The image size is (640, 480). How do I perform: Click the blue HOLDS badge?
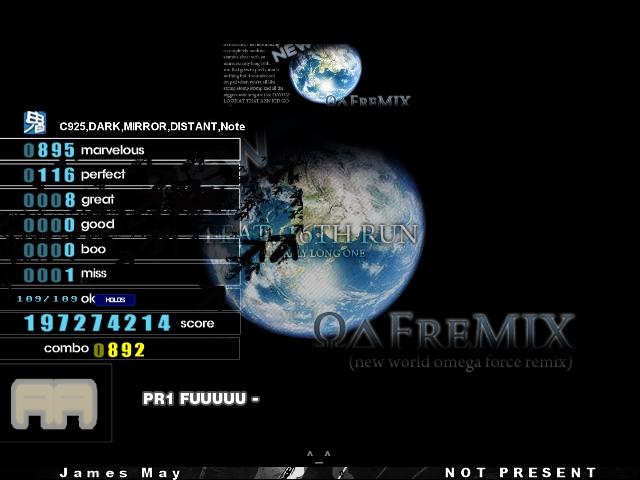[x=115, y=300]
